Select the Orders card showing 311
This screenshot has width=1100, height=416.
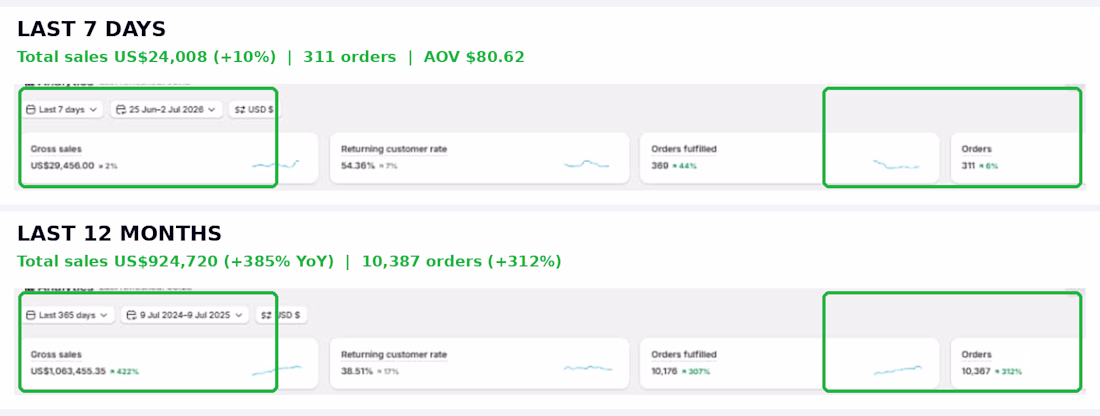coord(1018,158)
